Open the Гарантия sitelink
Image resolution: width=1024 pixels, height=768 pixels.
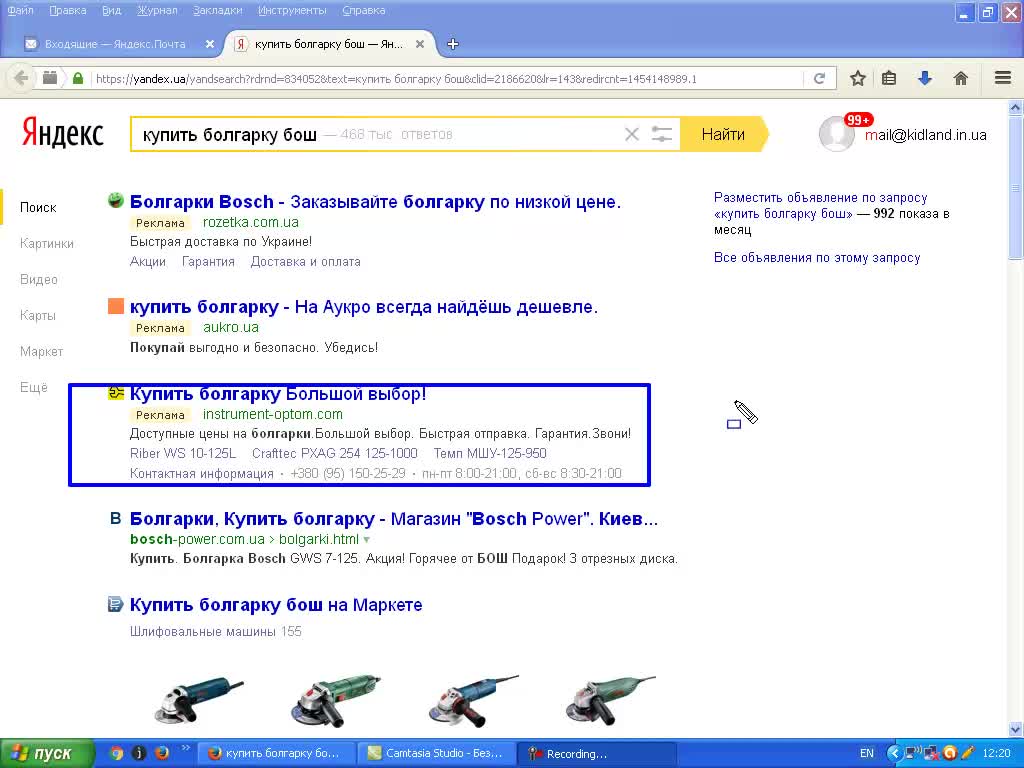pyautogui.click(x=208, y=262)
